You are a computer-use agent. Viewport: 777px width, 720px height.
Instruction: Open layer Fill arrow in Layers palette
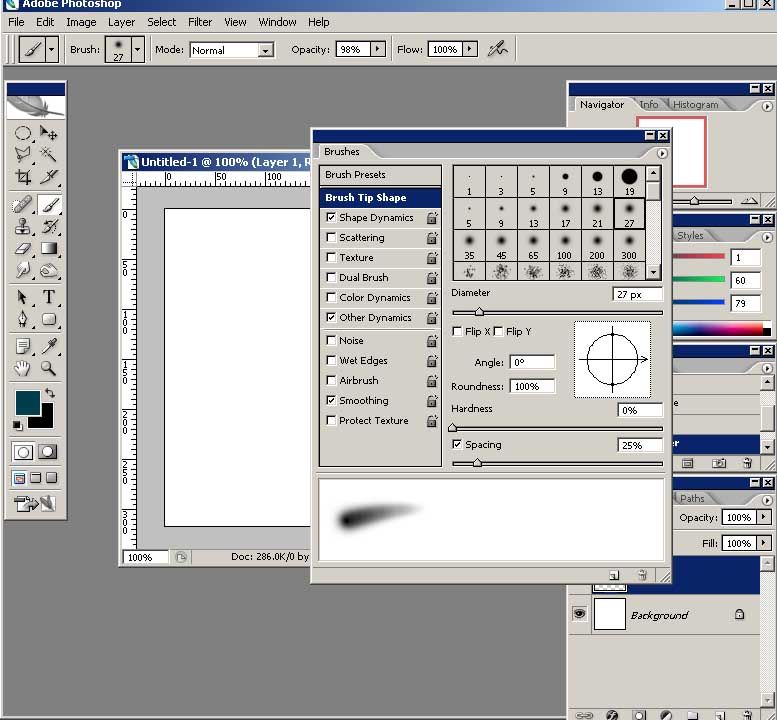point(764,543)
